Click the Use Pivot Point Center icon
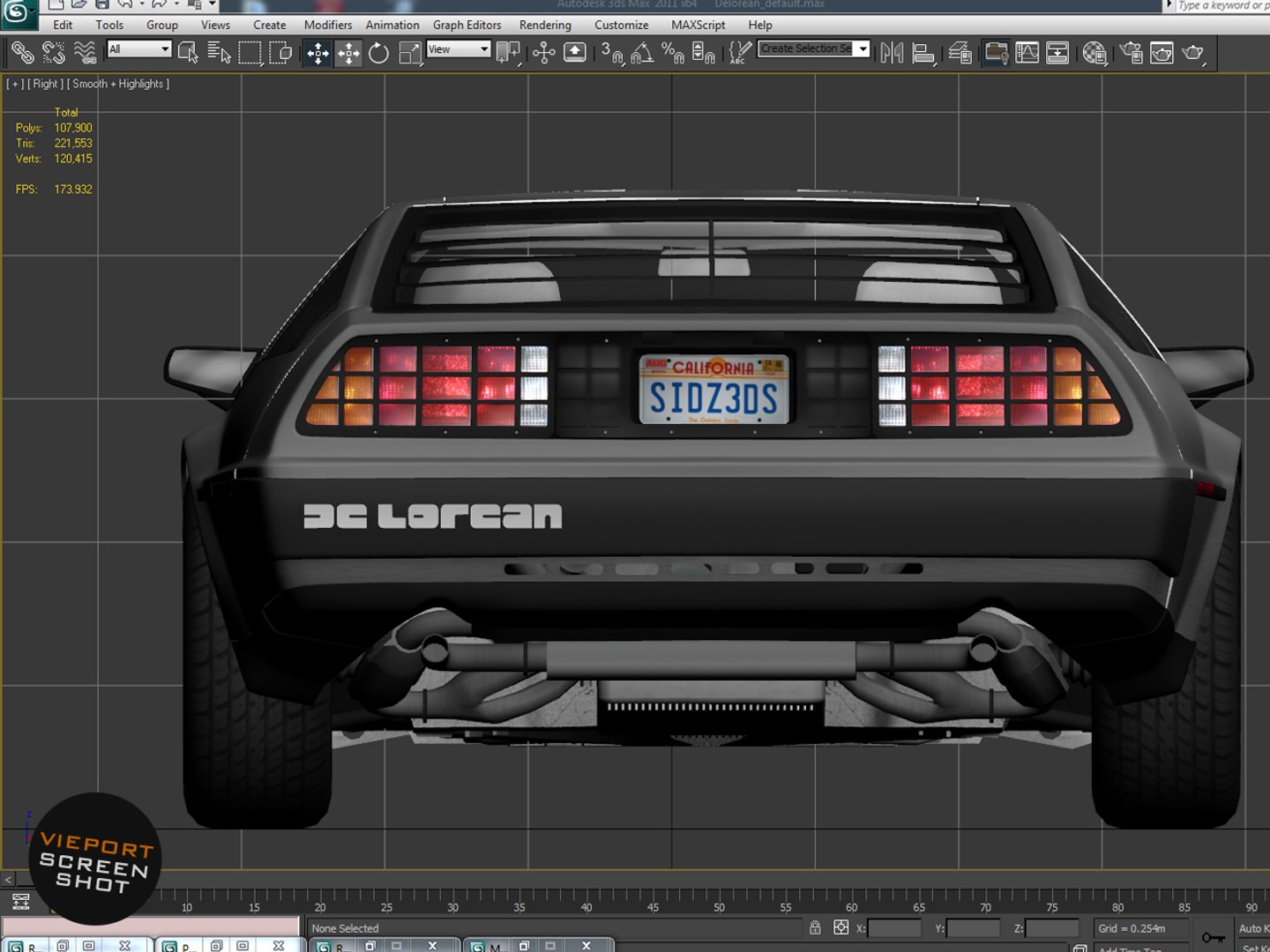The width and height of the screenshot is (1270, 952). pyautogui.click(x=507, y=53)
